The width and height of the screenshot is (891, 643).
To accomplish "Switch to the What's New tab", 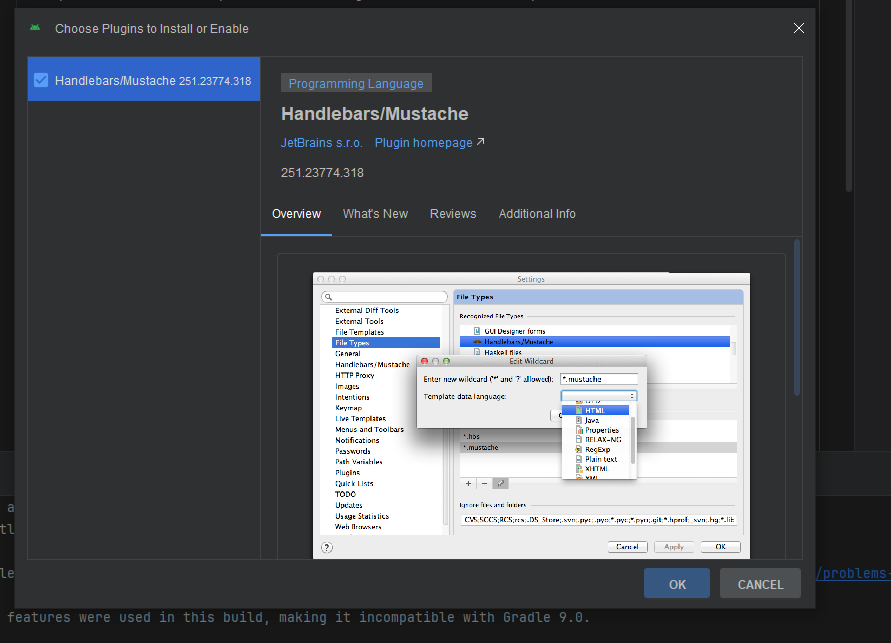I will (x=375, y=214).
